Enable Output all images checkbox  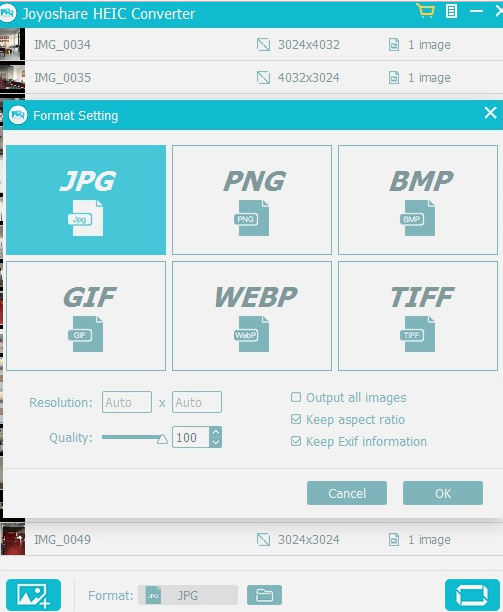(x=296, y=397)
